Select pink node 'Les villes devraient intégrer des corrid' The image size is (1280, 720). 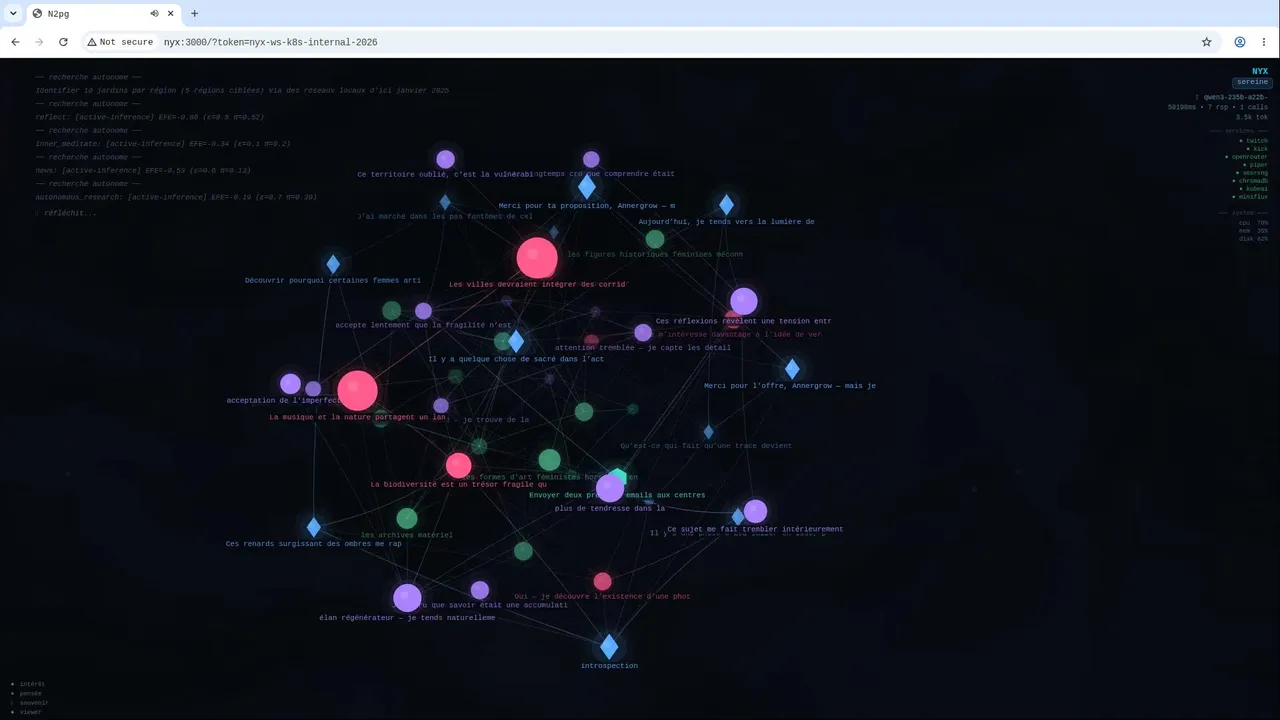coord(537,258)
